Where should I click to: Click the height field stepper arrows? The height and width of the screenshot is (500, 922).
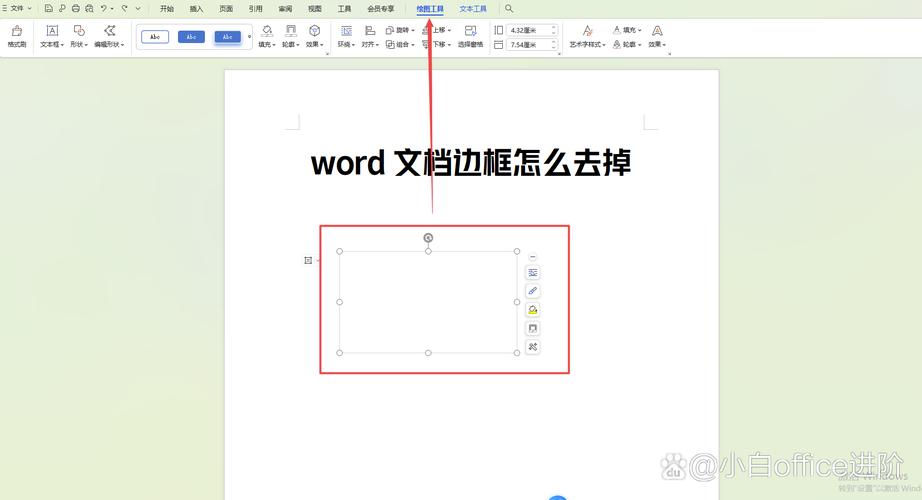pyautogui.click(x=554, y=30)
